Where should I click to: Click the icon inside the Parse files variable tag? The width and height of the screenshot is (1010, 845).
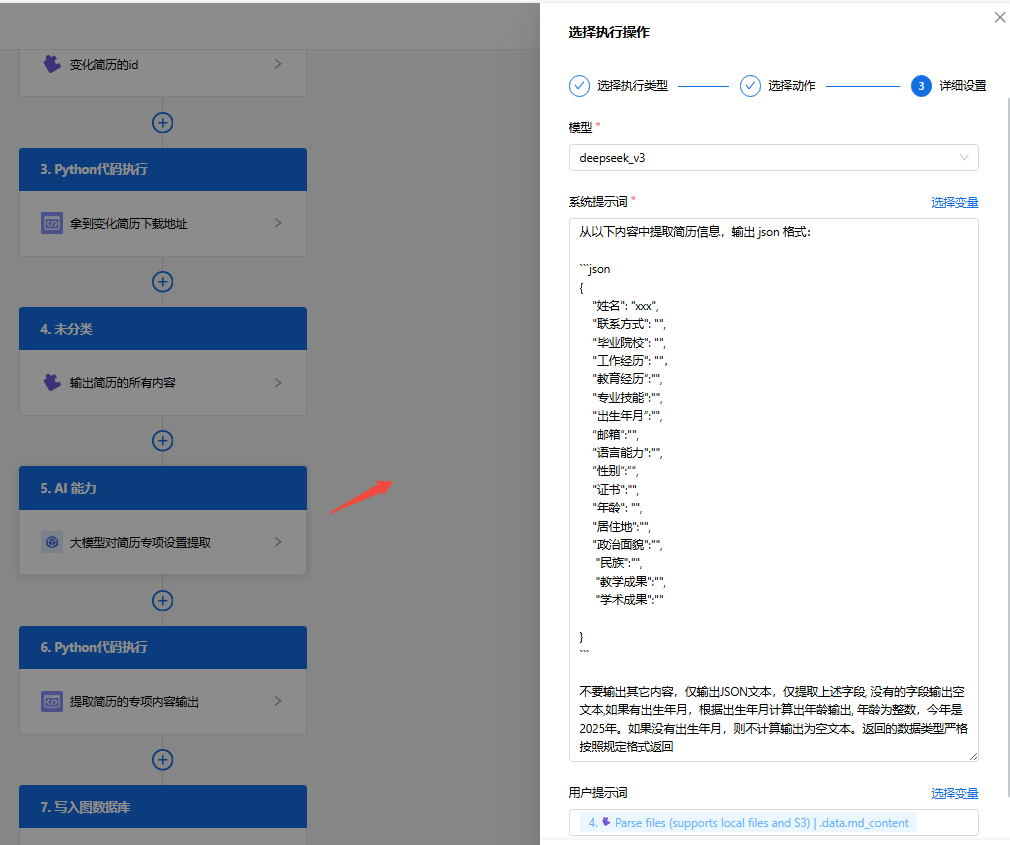pyautogui.click(x=605, y=822)
